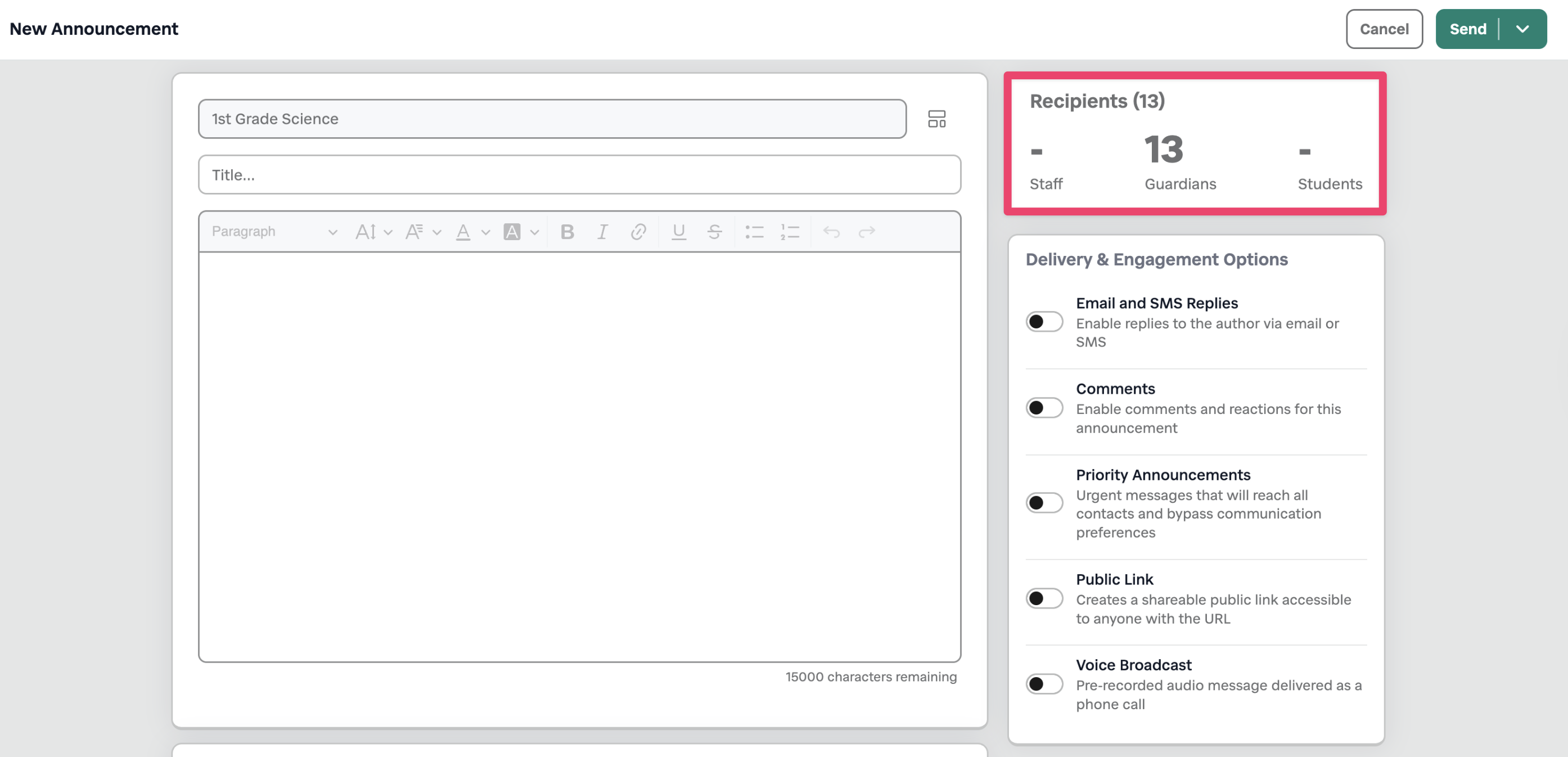Open the Send options chevron
This screenshot has width=1568, height=757.
click(x=1522, y=29)
